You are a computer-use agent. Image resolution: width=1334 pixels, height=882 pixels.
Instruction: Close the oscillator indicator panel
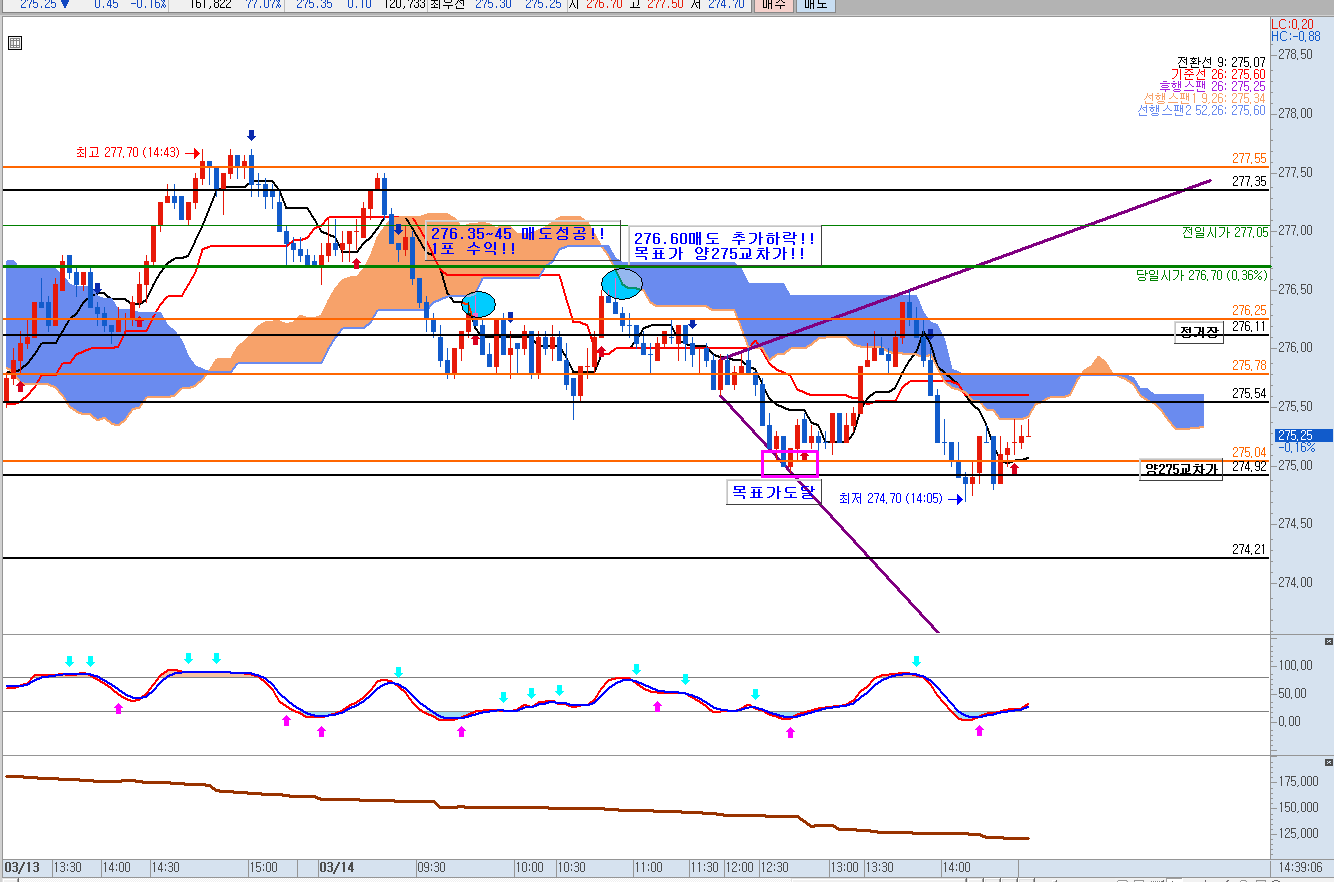point(1328,641)
